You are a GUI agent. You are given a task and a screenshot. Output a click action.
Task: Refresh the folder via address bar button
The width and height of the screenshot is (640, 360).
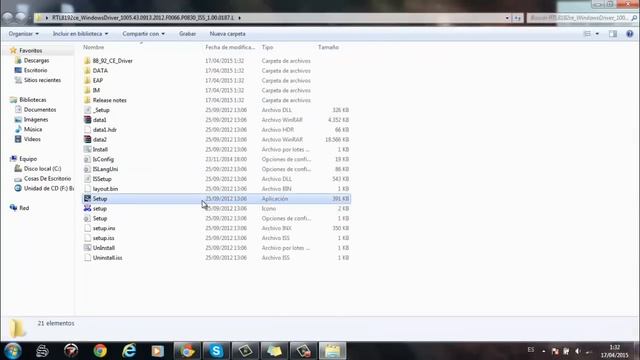pos(517,18)
